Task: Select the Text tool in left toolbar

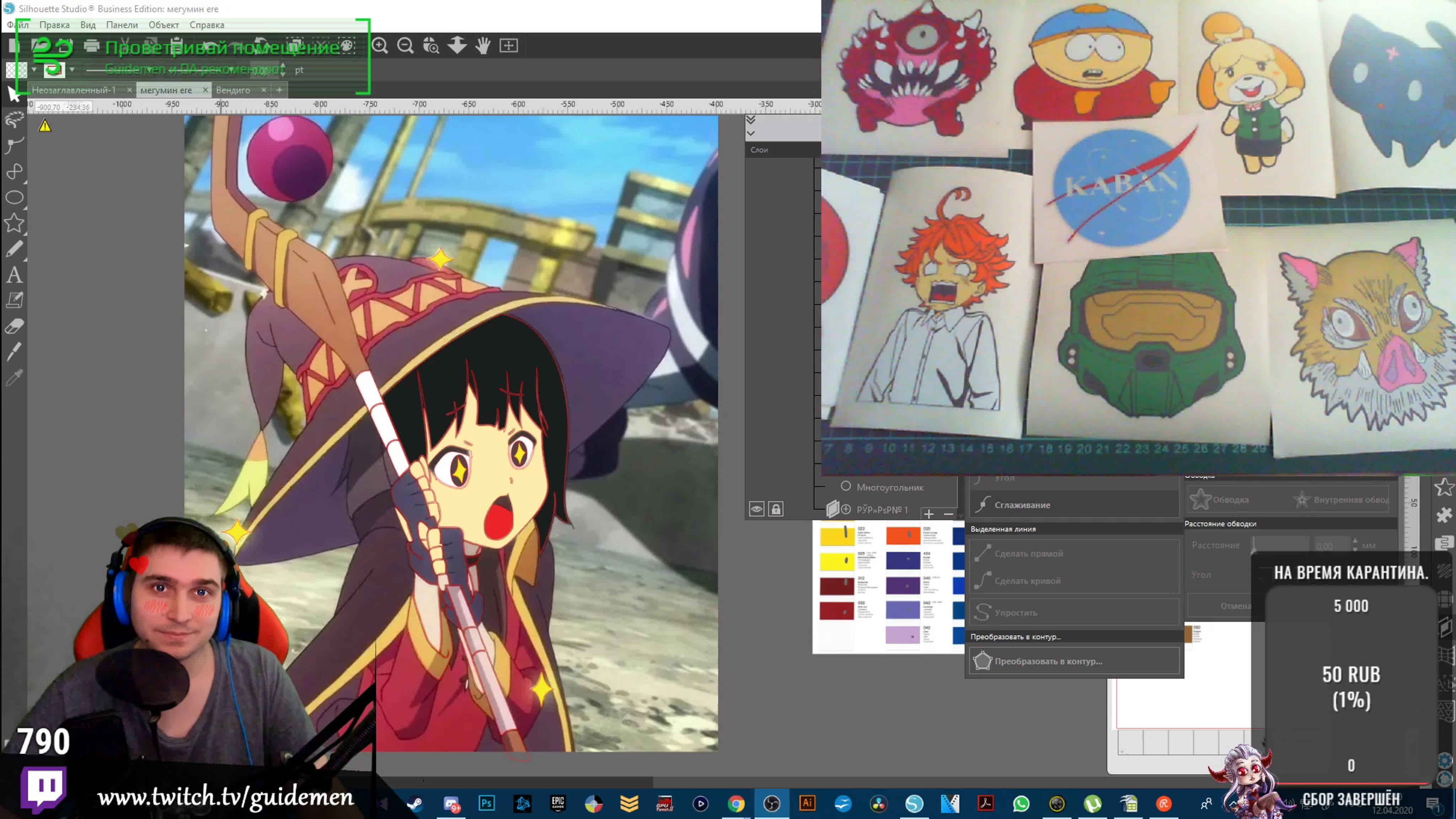Action: (14, 275)
